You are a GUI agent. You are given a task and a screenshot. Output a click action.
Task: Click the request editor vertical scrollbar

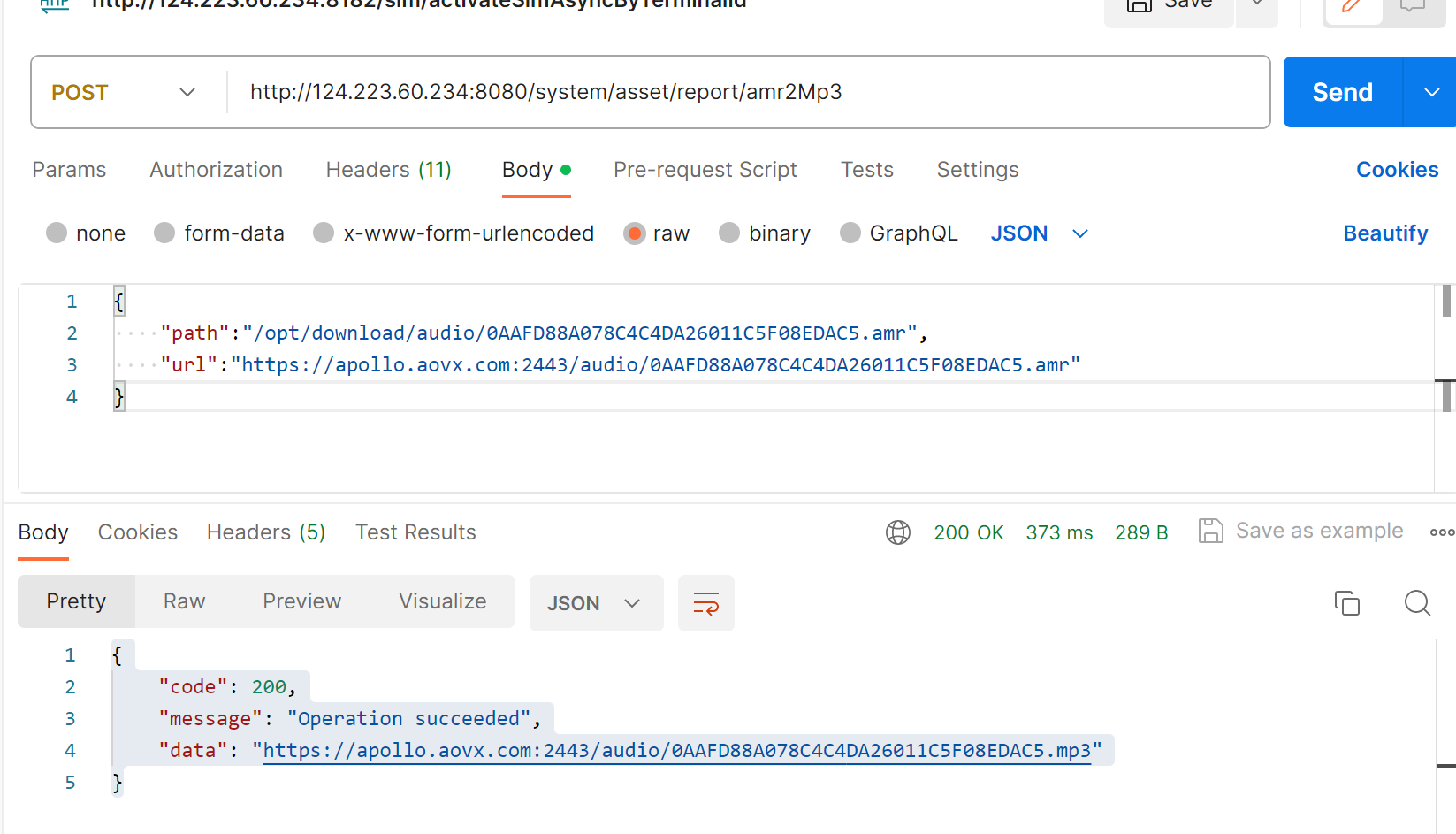pos(1445,302)
